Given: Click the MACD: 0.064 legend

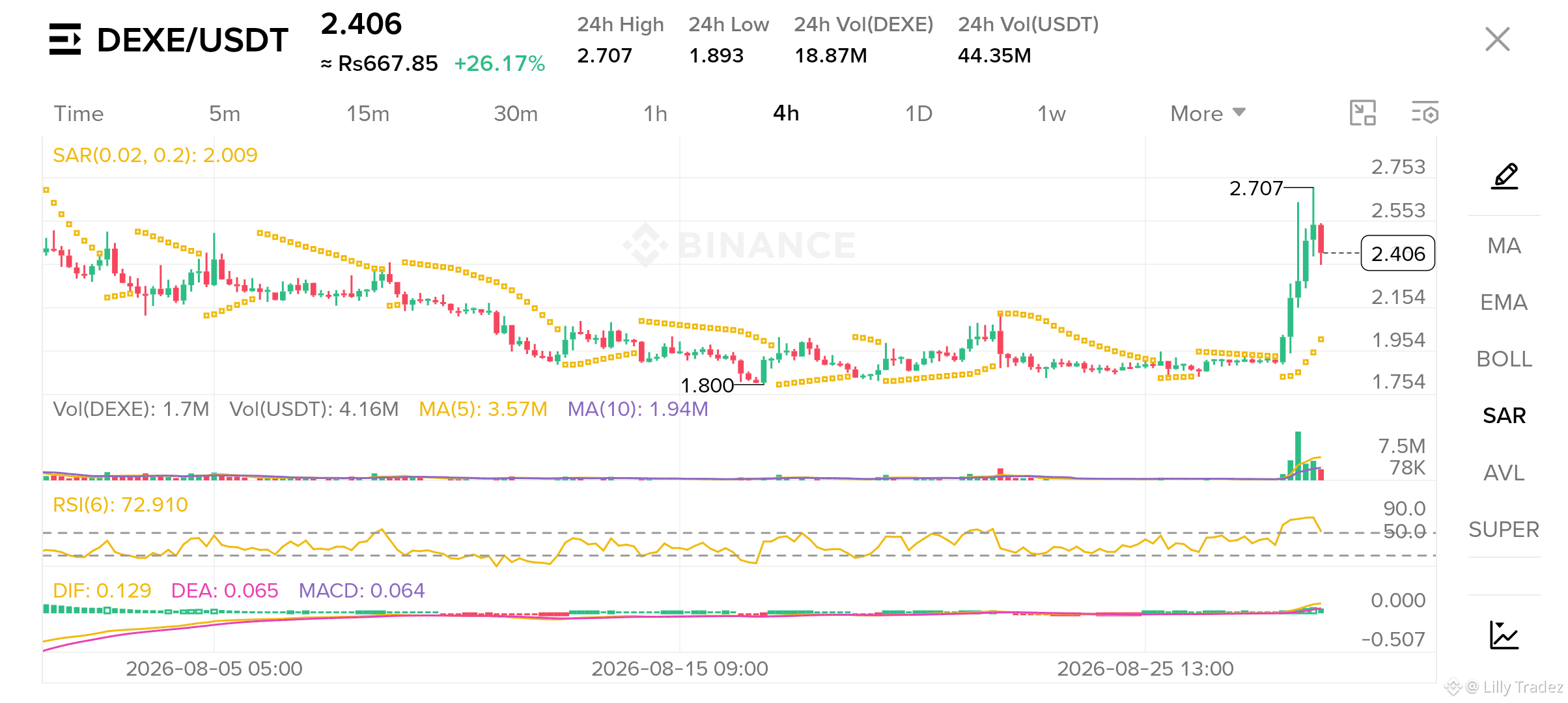Looking at the screenshot, I should 361,590.
